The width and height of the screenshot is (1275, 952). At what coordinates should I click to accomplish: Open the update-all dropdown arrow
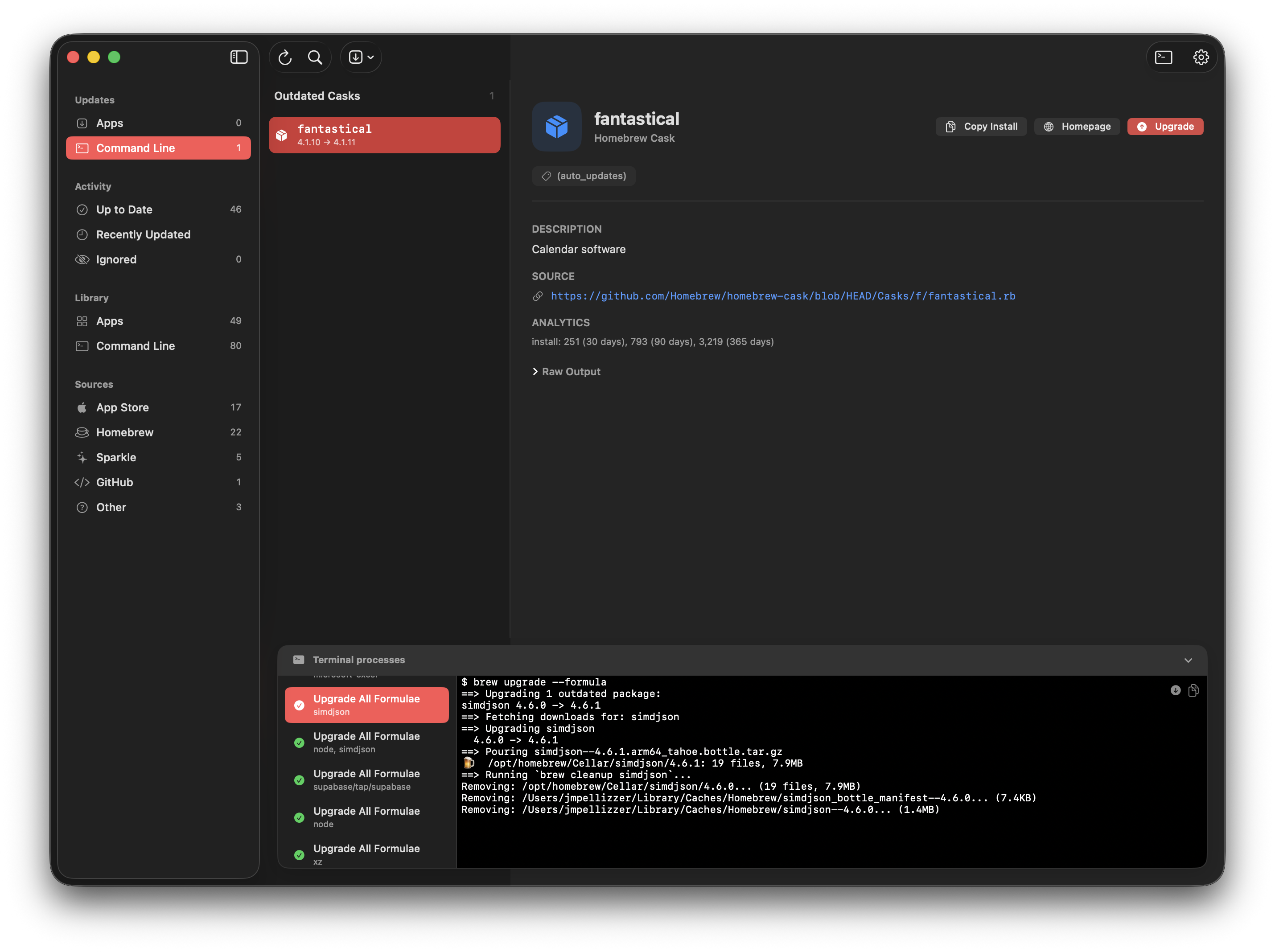pyautogui.click(x=370, y=57)
